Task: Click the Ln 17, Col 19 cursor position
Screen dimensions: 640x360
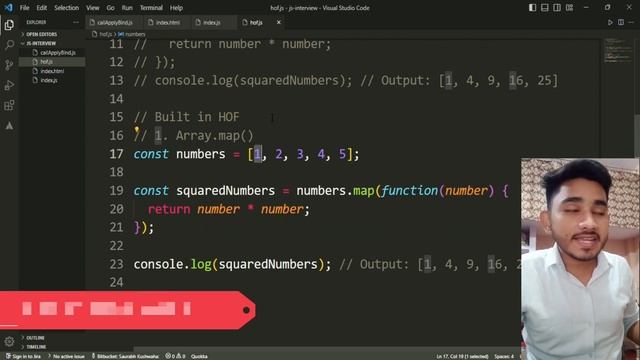Action: pyautogui.click(x=462, y=356)
